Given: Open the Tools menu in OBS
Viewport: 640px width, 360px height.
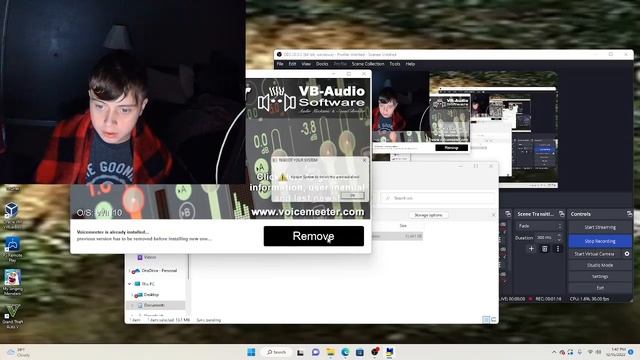Looking at the screenshot, I should 395,64.
